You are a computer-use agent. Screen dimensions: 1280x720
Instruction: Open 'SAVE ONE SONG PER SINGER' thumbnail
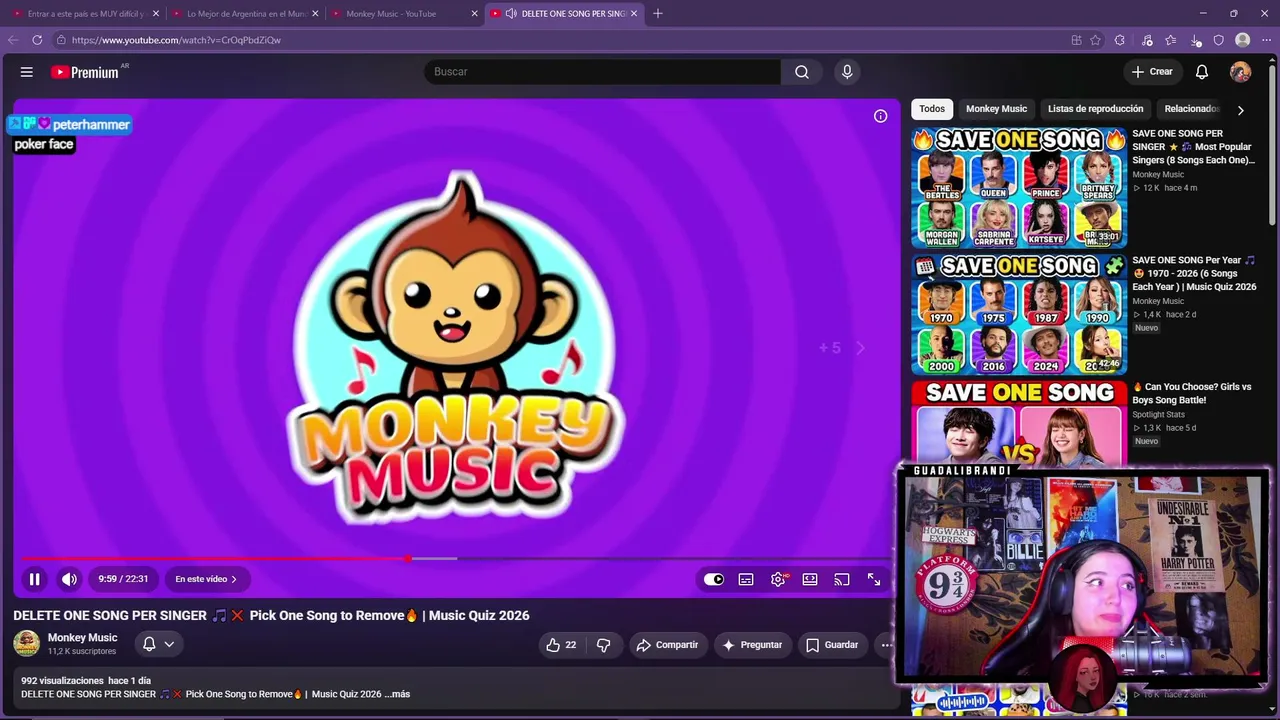1019,187
